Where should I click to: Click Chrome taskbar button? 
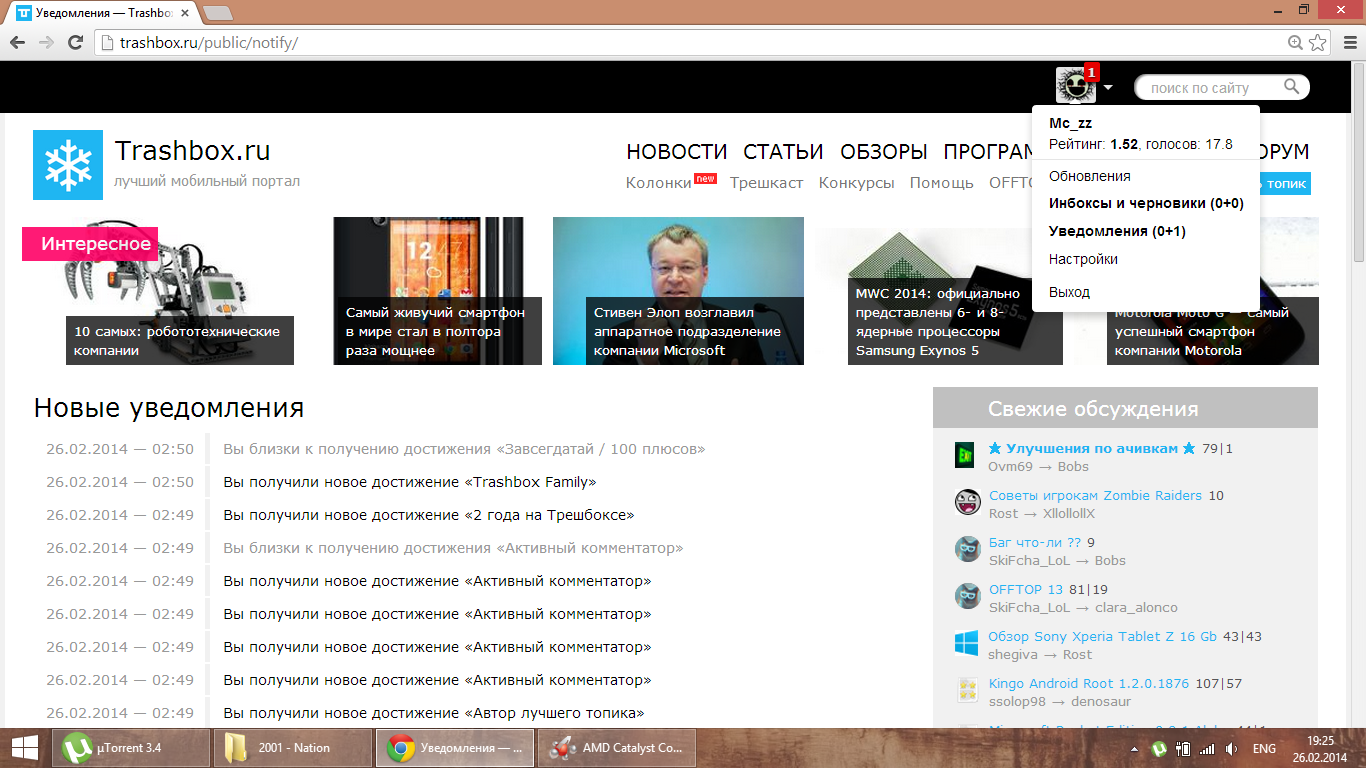(455, 747)
